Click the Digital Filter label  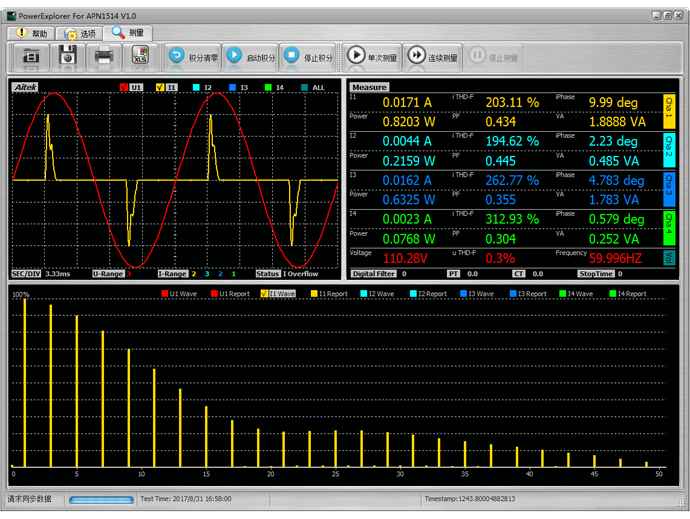375,273
